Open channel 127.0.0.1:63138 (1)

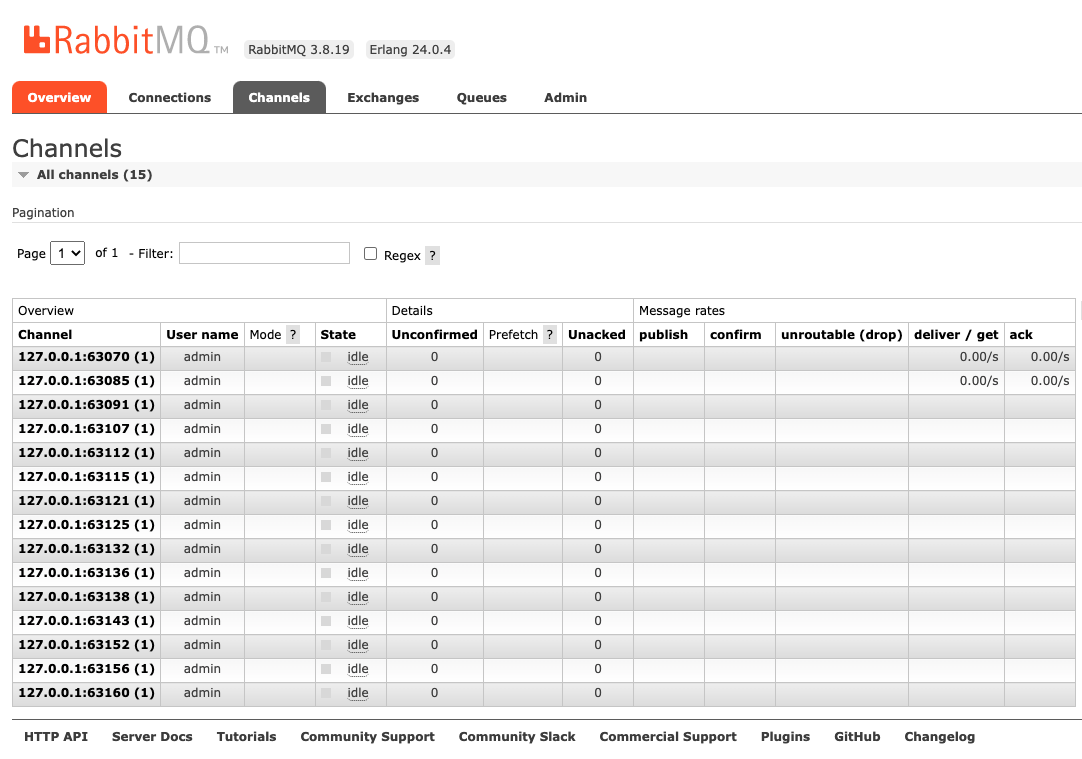(86, 597)
